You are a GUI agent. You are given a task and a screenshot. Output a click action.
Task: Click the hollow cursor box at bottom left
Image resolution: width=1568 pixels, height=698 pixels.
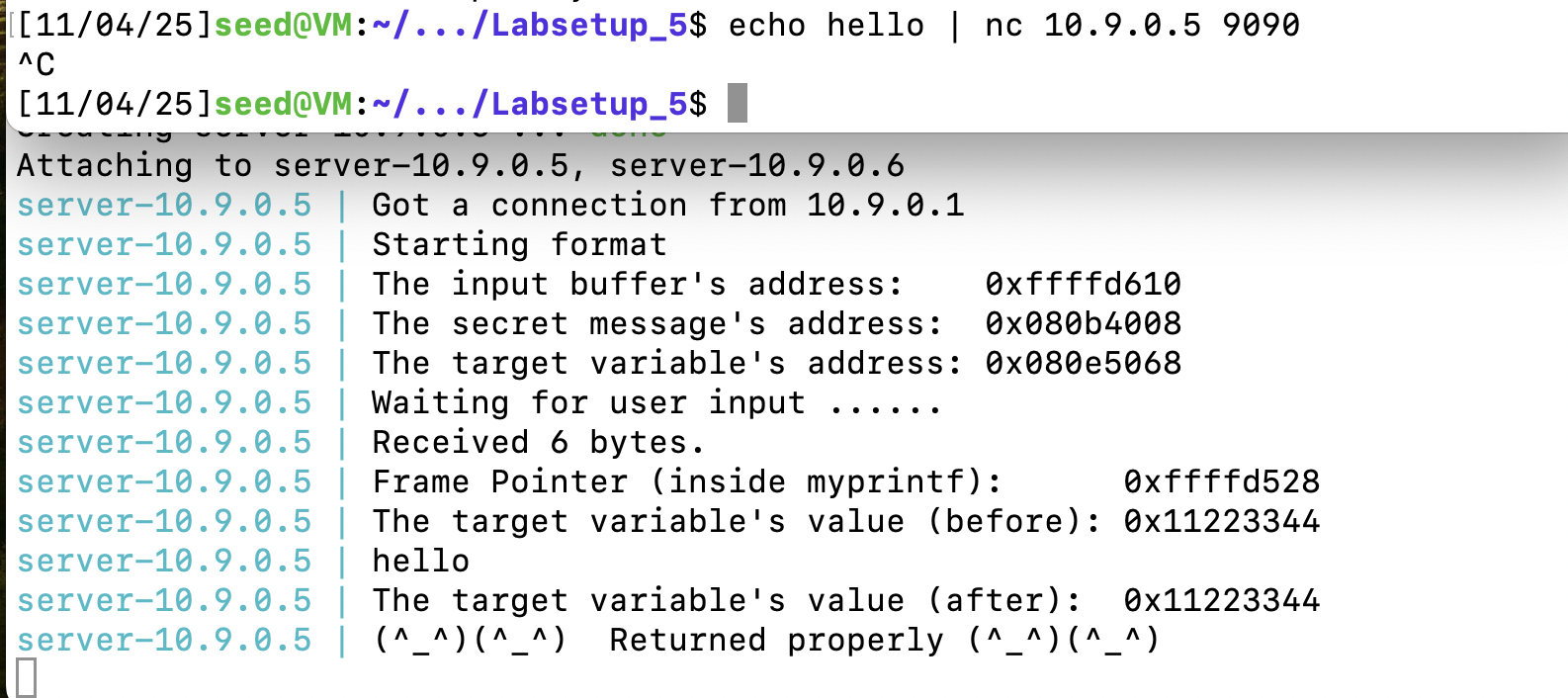point(27,678)
